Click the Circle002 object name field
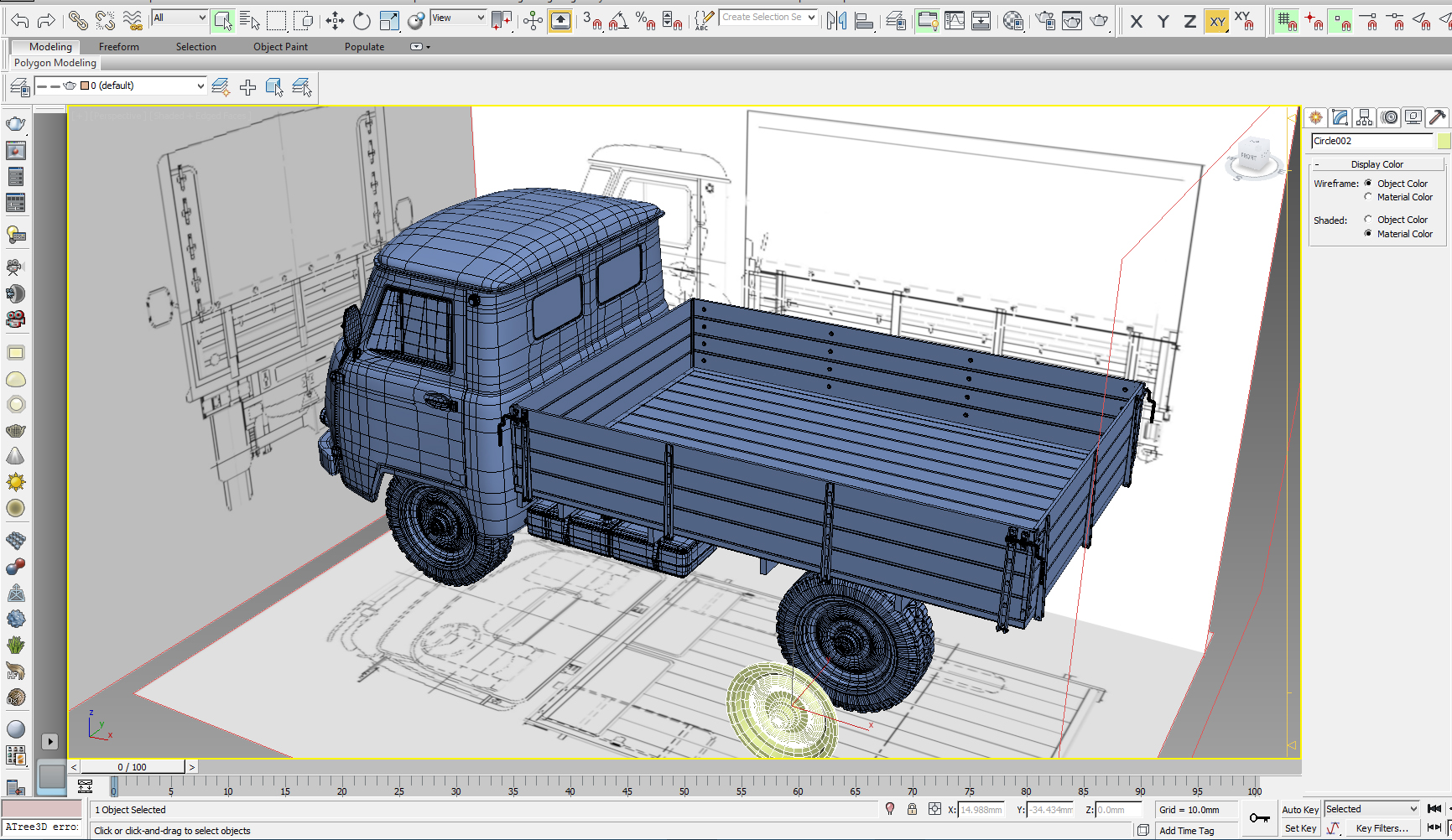 1372,141
